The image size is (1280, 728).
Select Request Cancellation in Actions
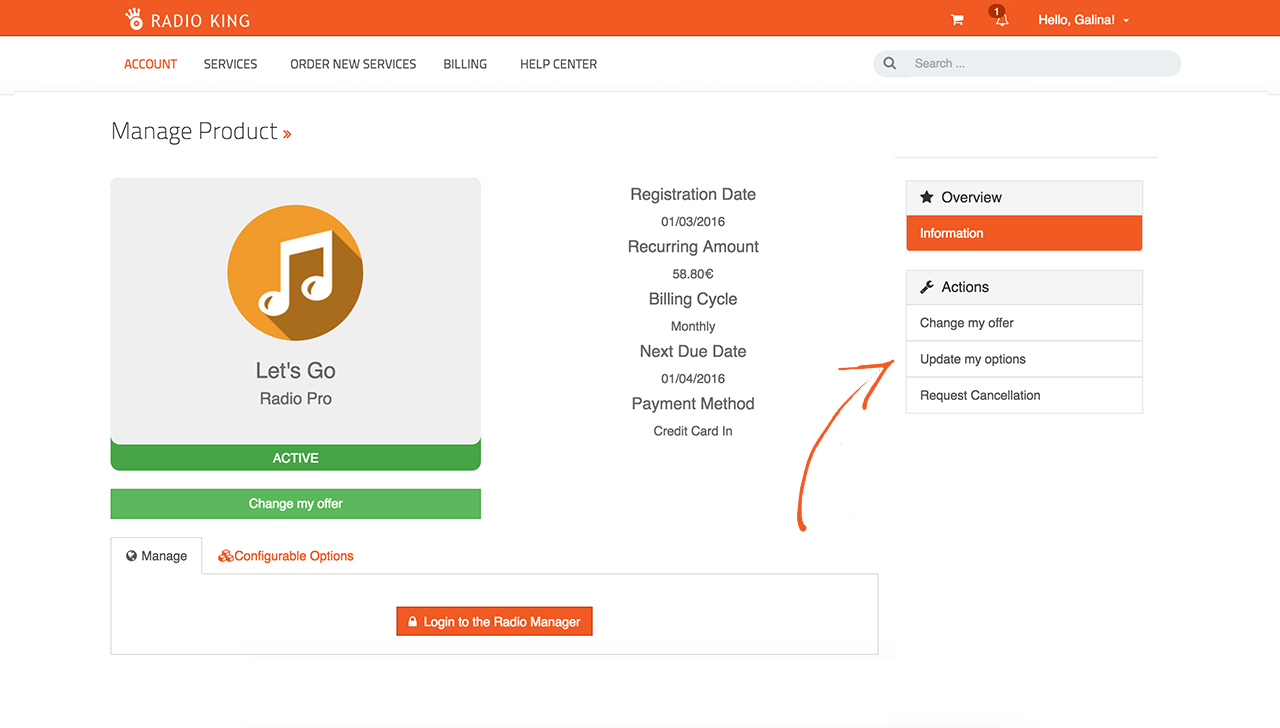click(x=1024, y=395)
